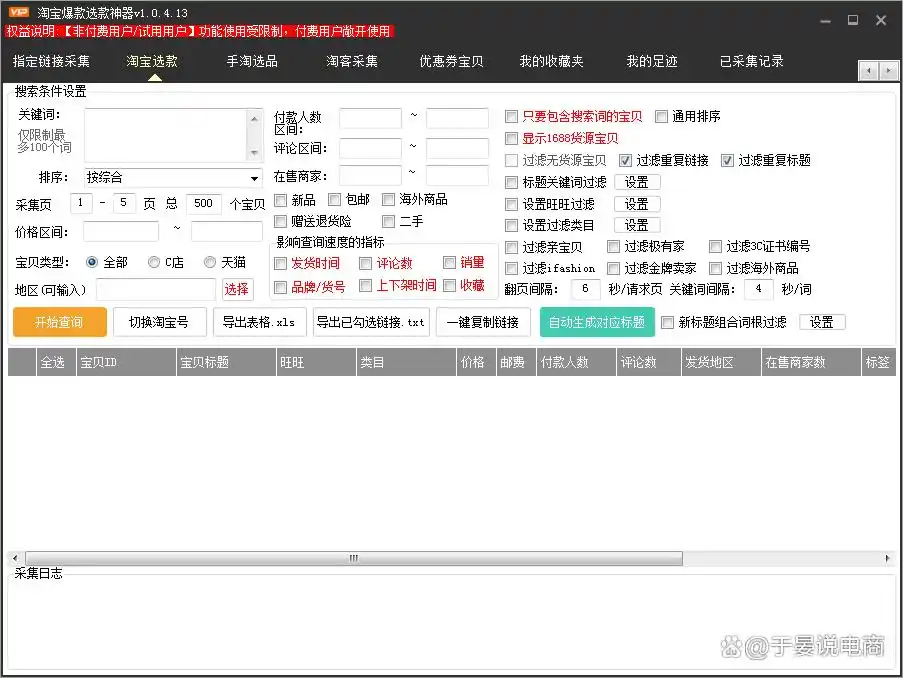Click the horizontal scrollbar above 采集日志
The height and width of the screenshot is (678, 903).
point(352,557)
